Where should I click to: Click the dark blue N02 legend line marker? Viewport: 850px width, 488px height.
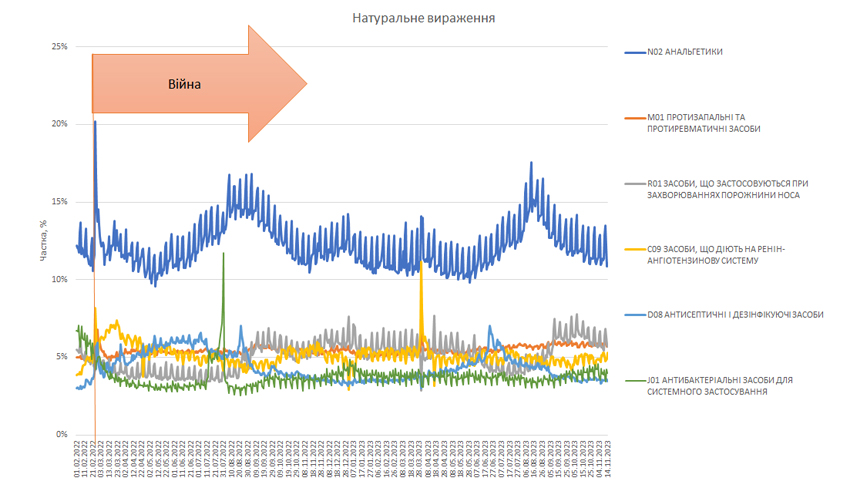tap(634, 52)
